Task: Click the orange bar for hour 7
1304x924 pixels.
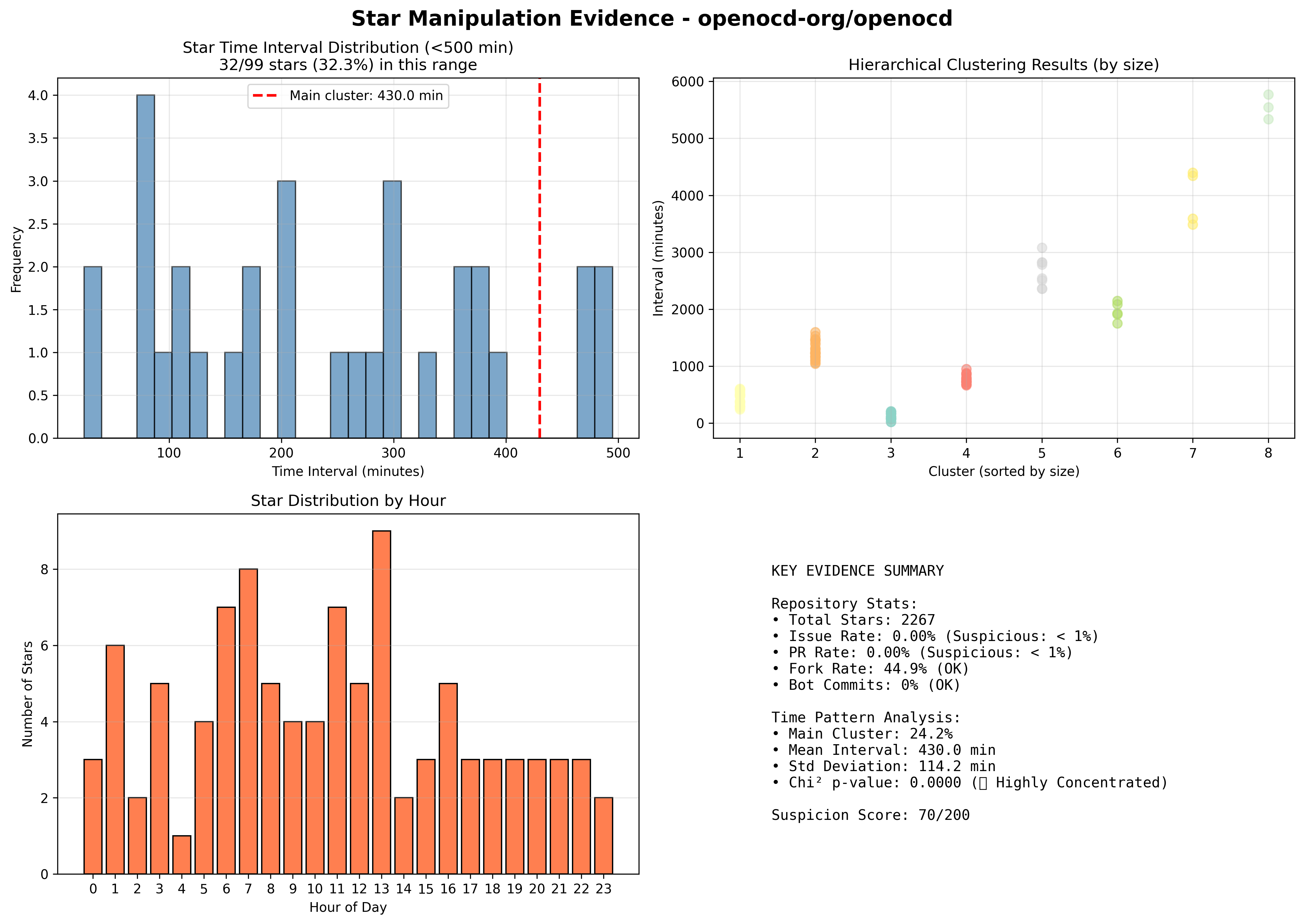Action: coord(248,721)
